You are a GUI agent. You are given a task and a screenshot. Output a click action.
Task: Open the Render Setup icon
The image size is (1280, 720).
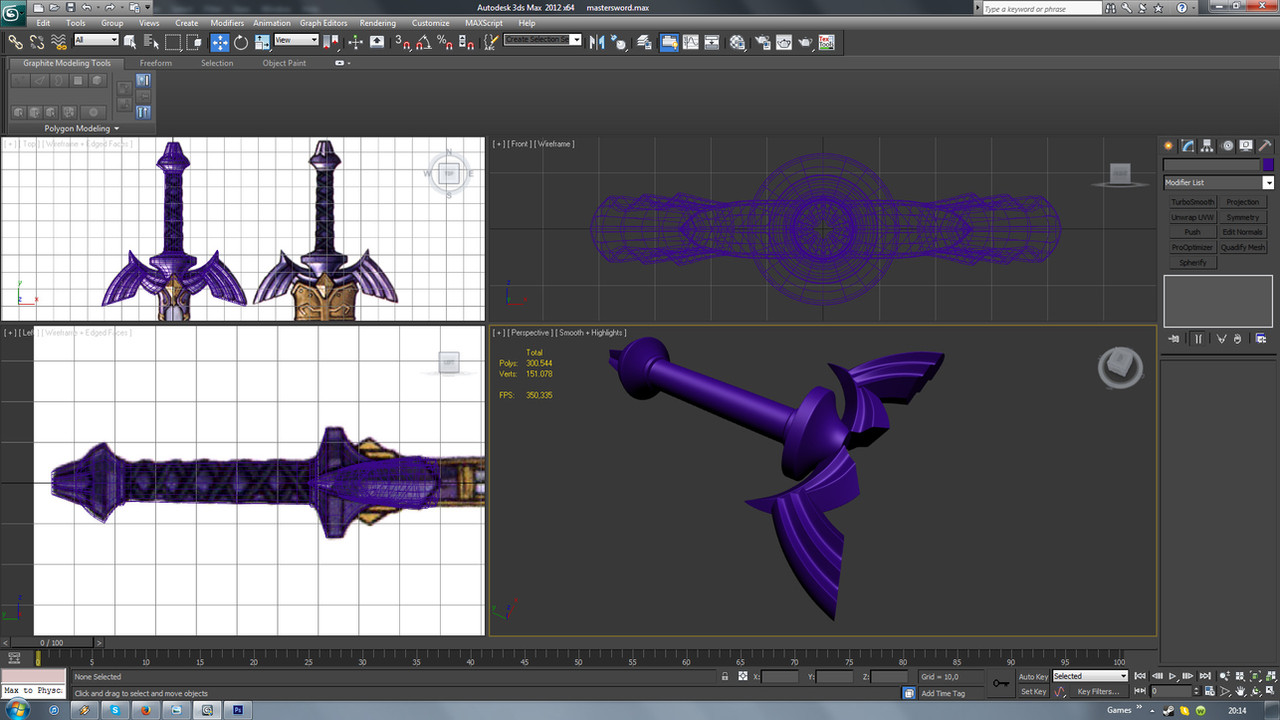763,42
